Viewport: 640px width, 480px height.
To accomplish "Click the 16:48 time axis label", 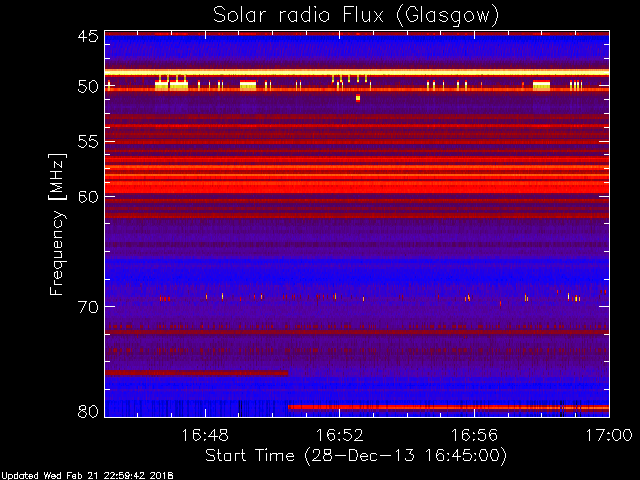I will tap(205, 435).
